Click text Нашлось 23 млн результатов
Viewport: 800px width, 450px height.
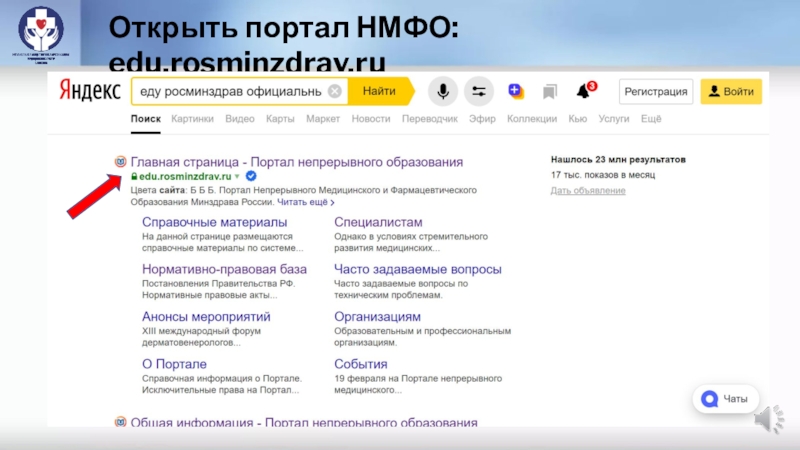click(x=618, y=160)
